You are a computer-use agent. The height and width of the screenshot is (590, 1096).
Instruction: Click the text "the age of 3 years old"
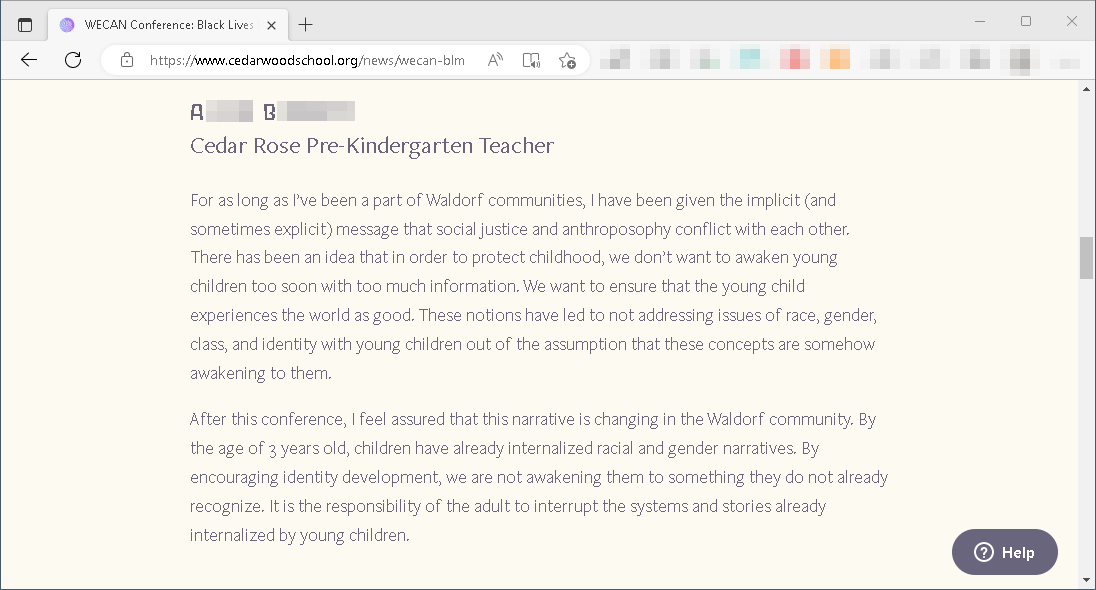268,449
